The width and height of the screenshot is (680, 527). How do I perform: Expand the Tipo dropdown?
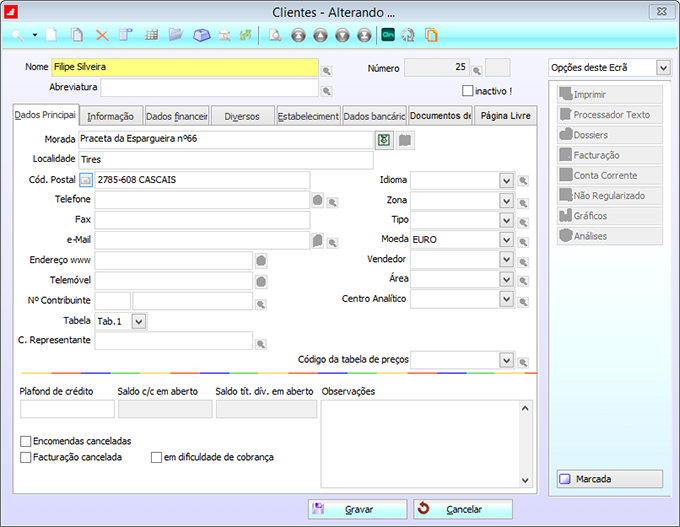click(x=507, y=220)
